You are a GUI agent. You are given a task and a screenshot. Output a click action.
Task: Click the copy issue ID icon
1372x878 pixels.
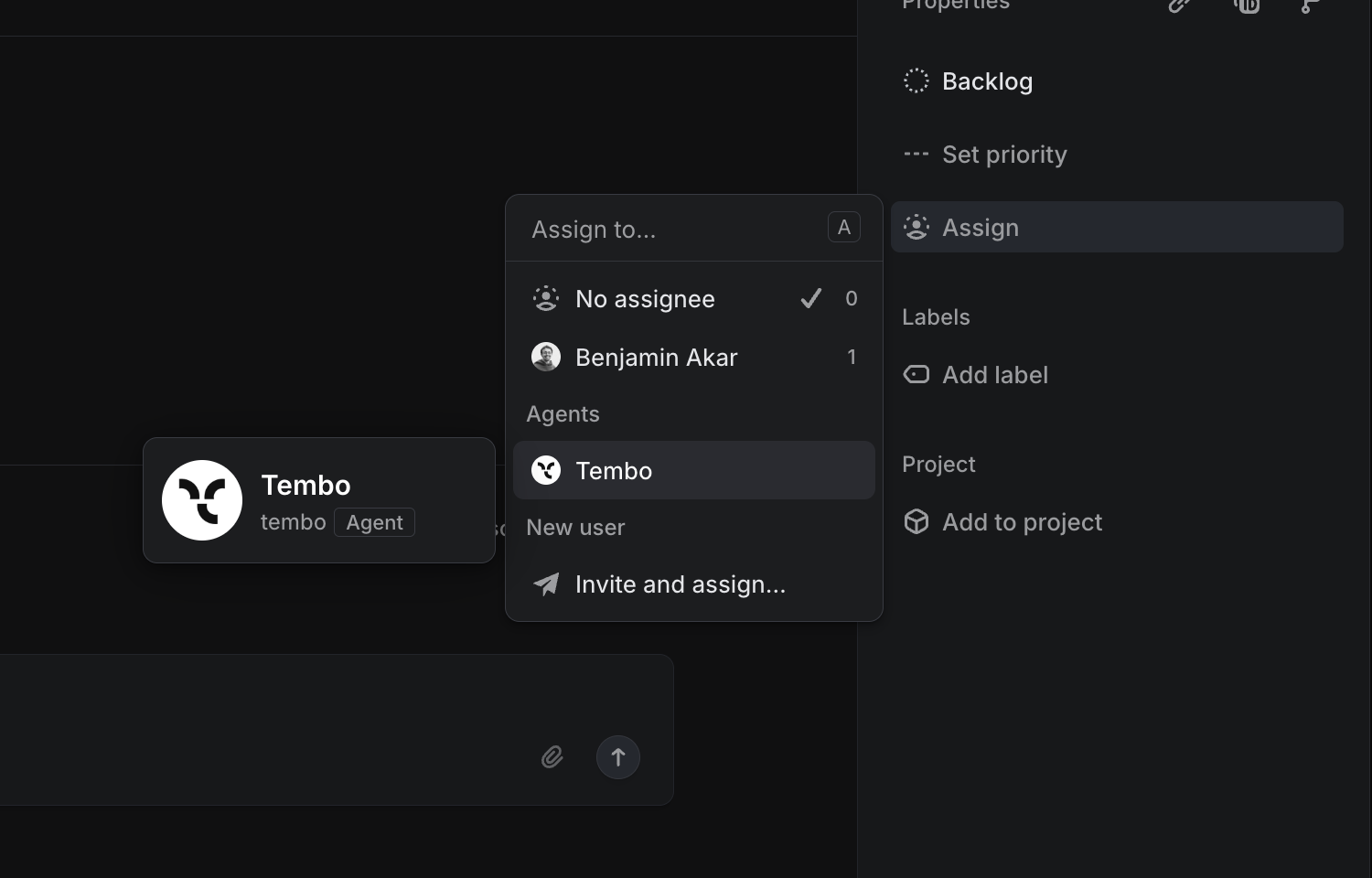tap(1247, 7)
